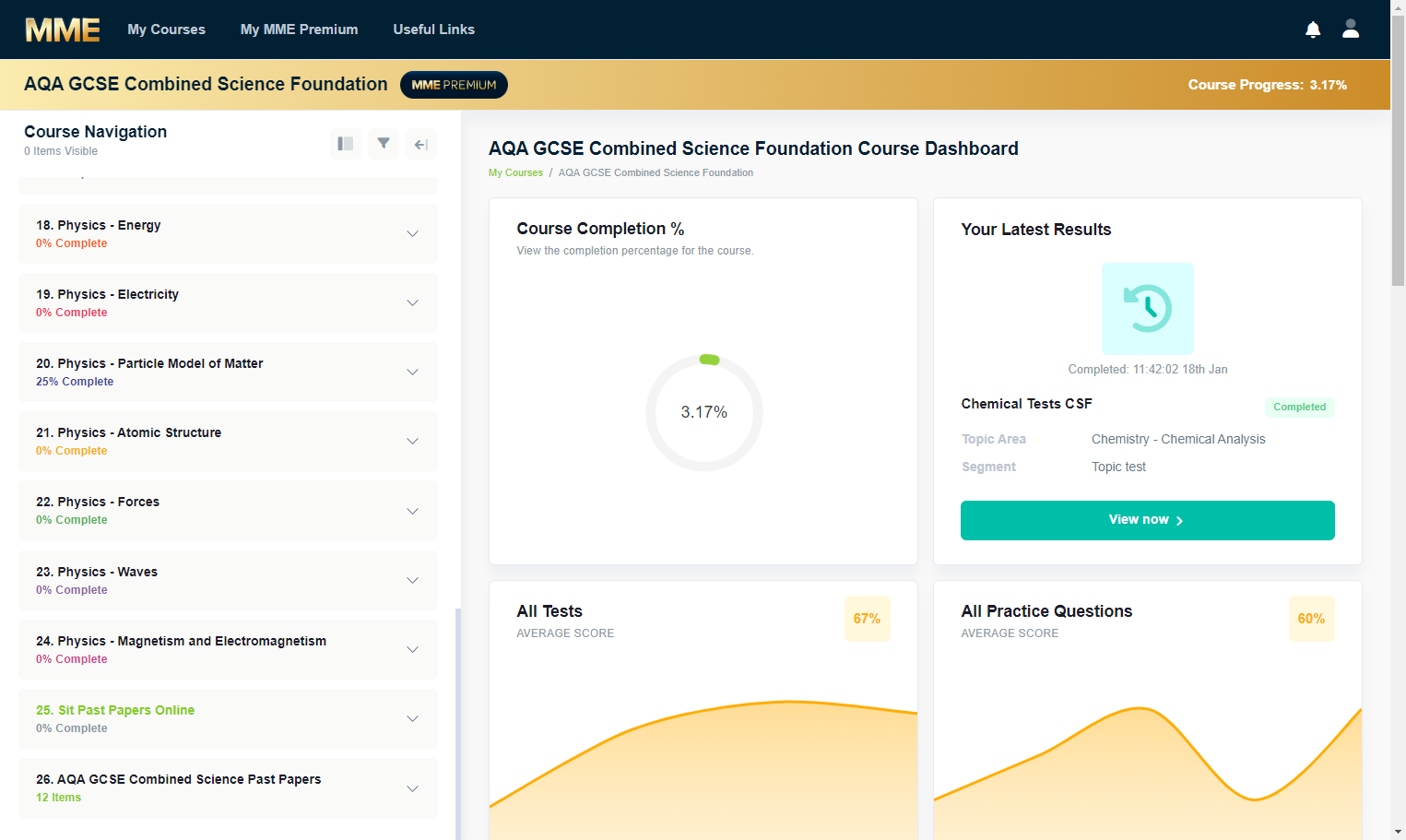Image resolution: width=1406 pixels, height=840 pixels.
Task: Open the notifications bell icon
Action: pyautogui.click(x=1313, y=30)
